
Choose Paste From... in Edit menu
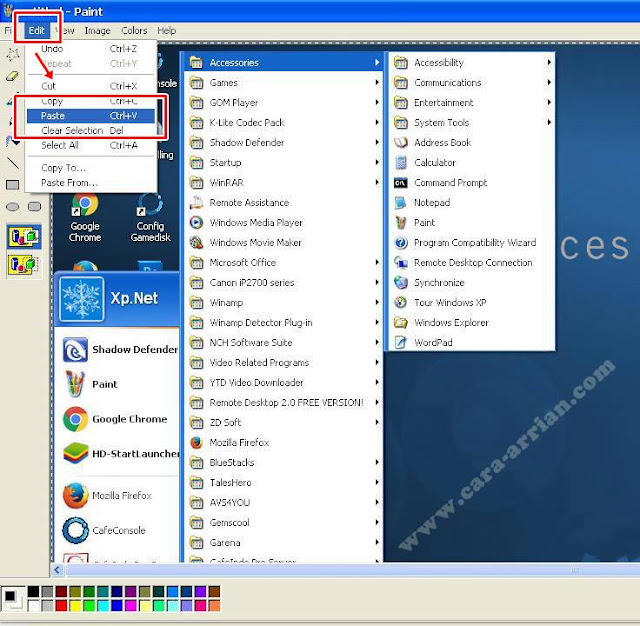click(91, 183)
